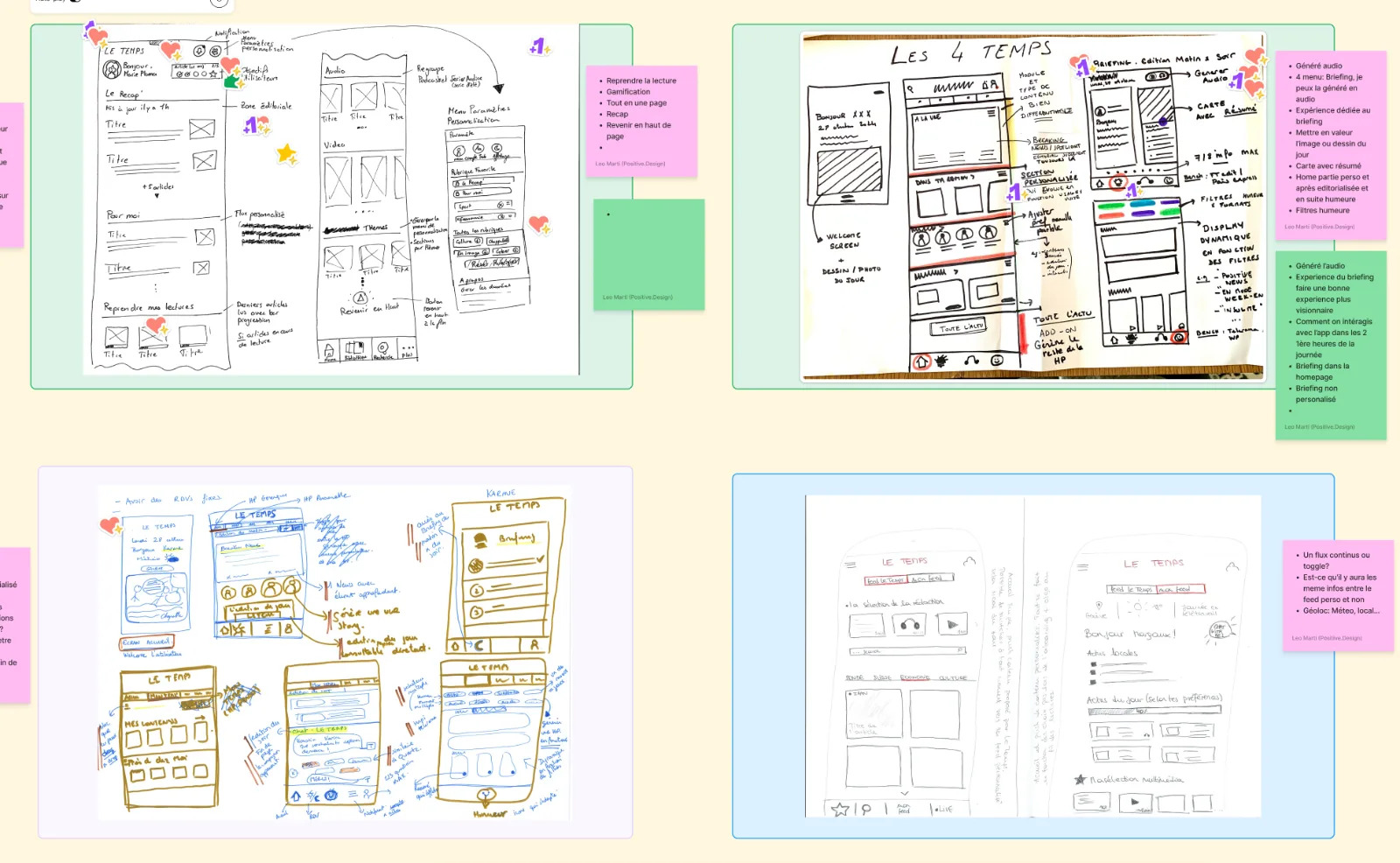Open the faint pencil Le Temps wireframe image

click(x=1033, y=656)
